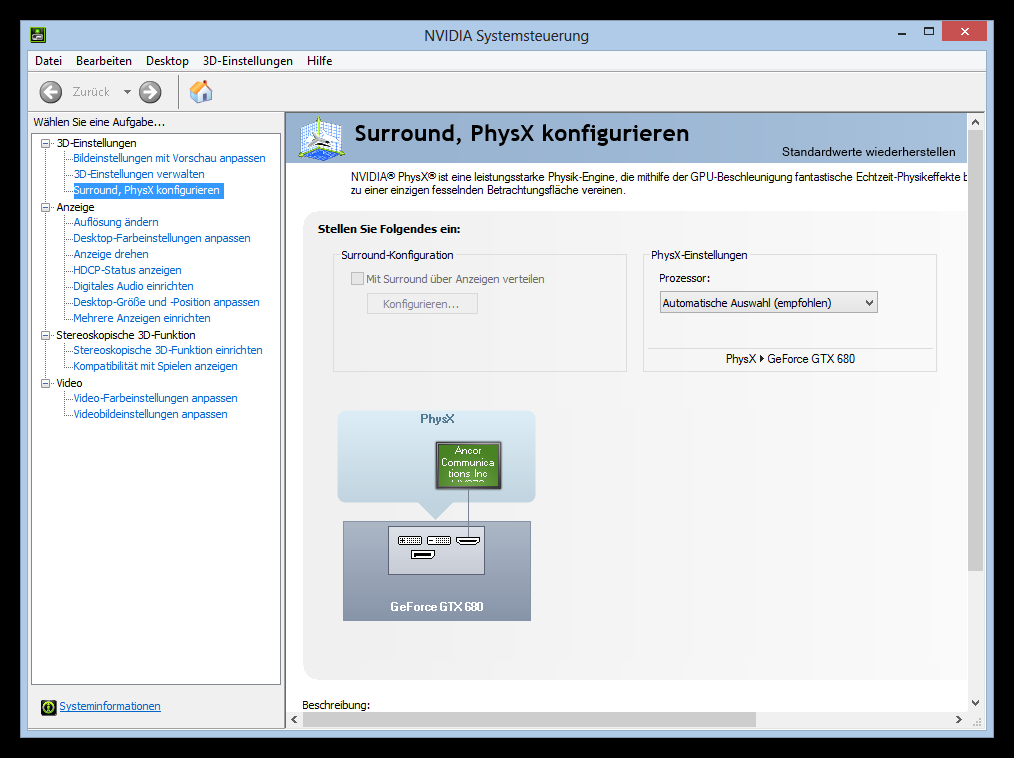Viewport: 1014px width, 758px height.
Task: Select the Ancor Communications monitor icon
Action: (x=468, y=465)
